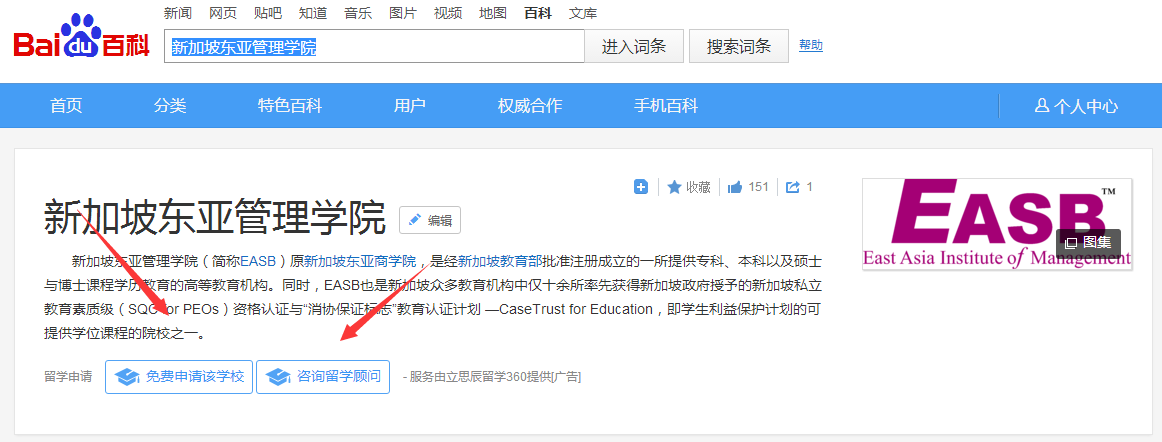Click the EASB logo image
This screenshot has height=442, width=1162.
[997, 224]
